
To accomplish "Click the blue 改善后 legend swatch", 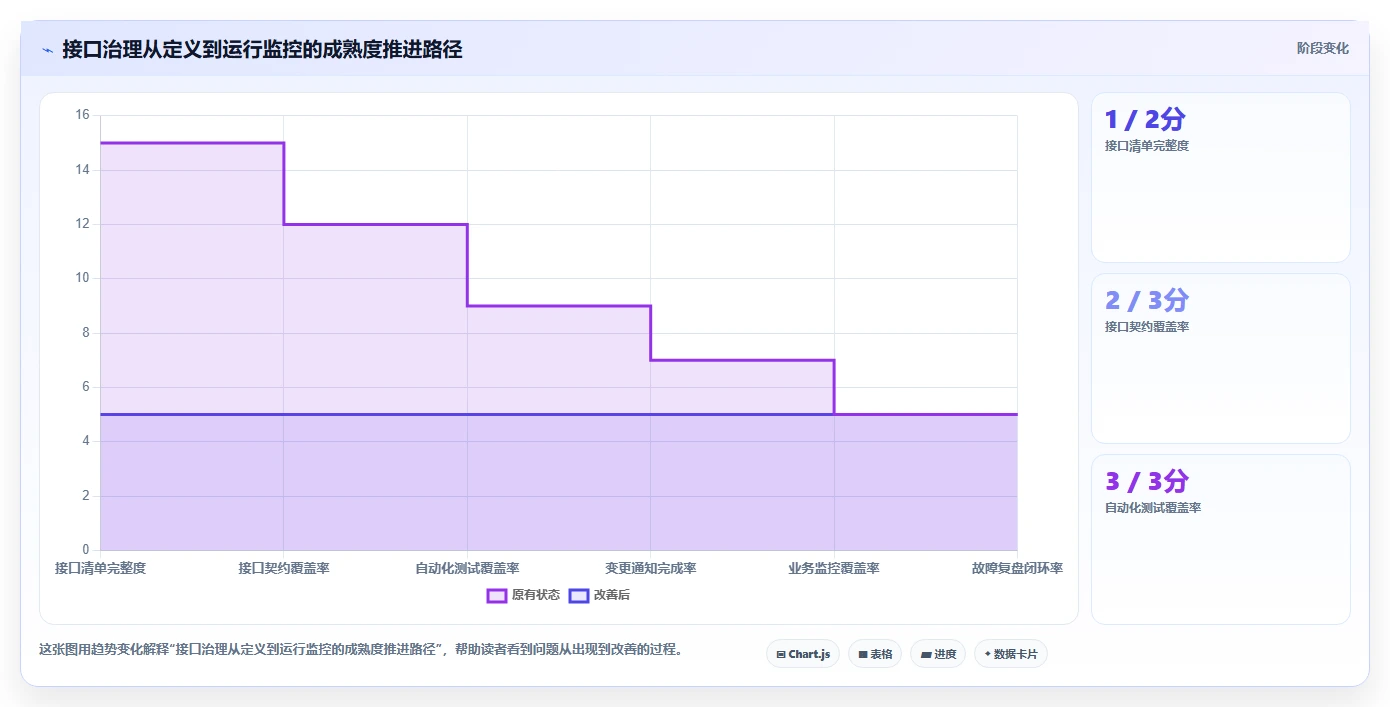I will click(579, 595).
